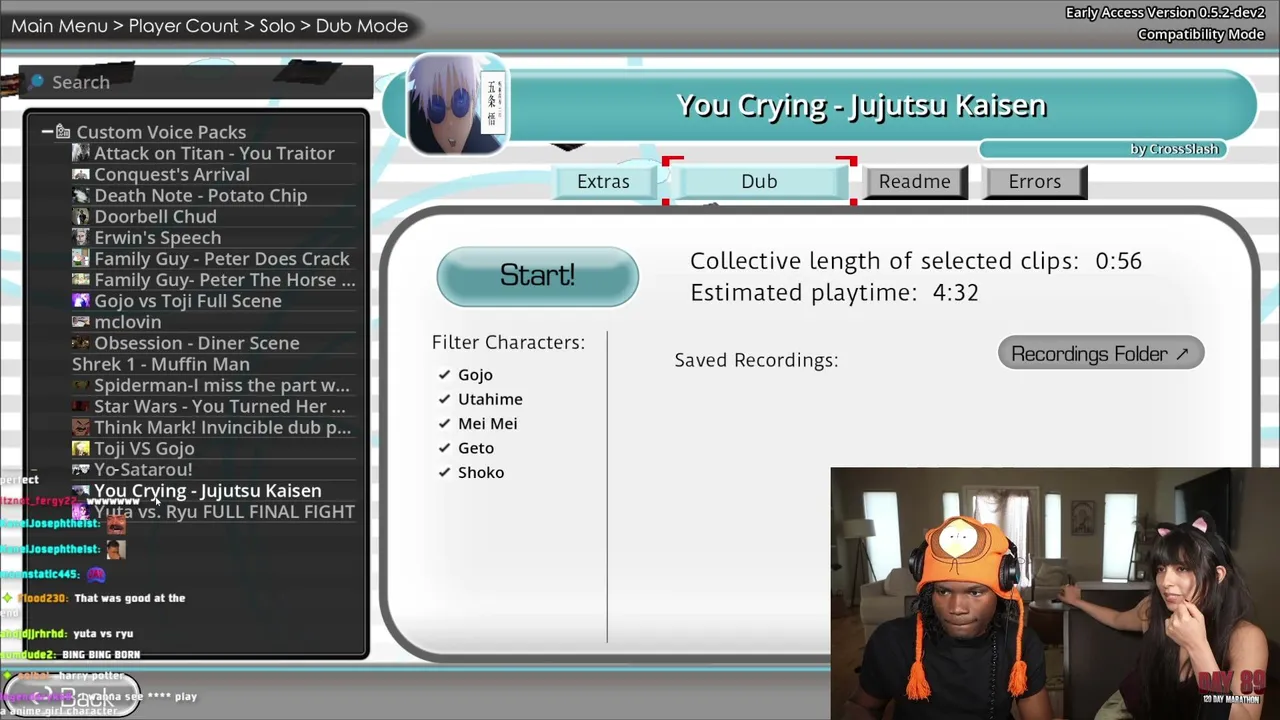The image size is (1280, 720).
Task: Uncheck the Mei Mei character filter
Action: click(x=444, y=423)
